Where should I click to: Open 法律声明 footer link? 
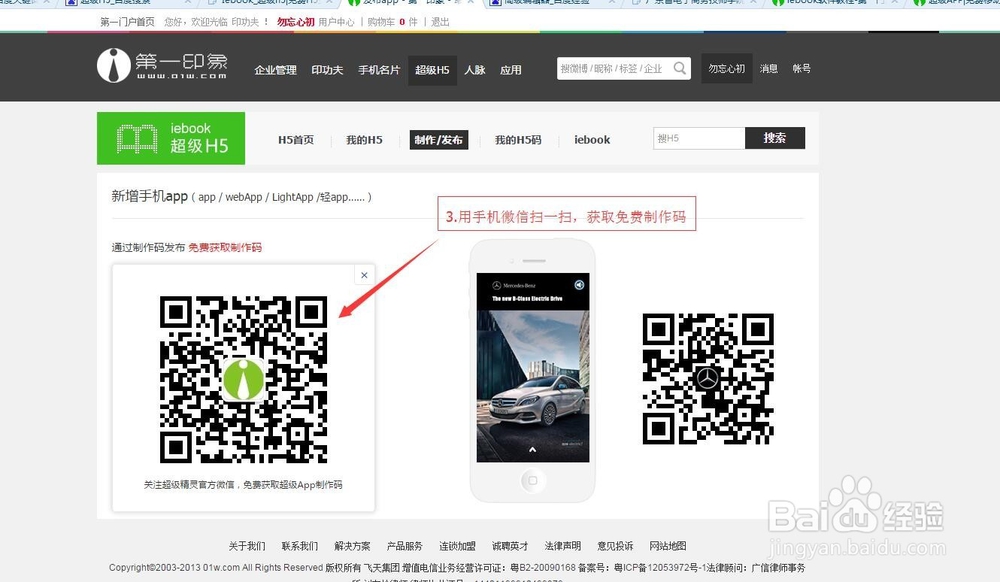click(562, 546)
